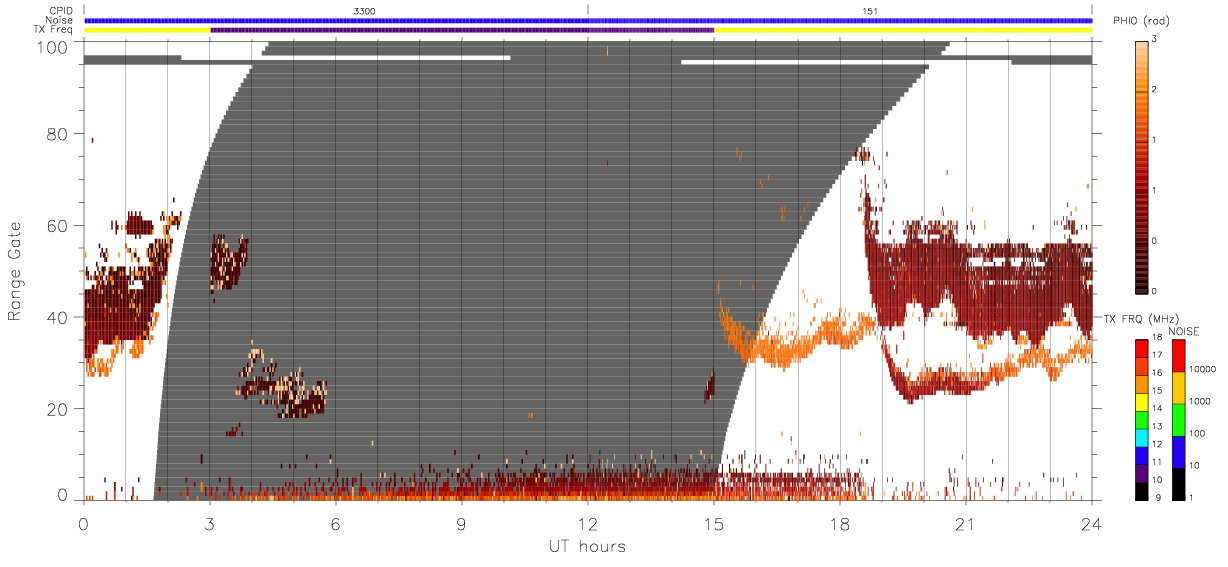The image size is (1228, 567).
Task: Click the 24 tick on UT hours axis
Action: tap(1091, 523)
